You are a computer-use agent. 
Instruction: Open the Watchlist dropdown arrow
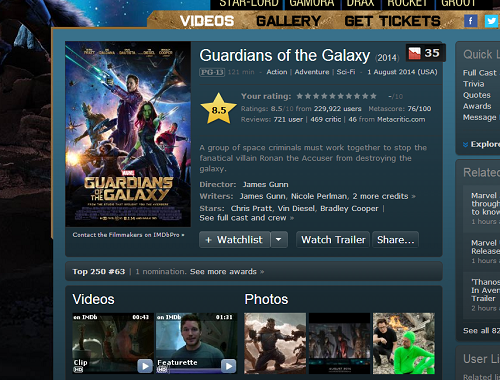pos(279,240)
